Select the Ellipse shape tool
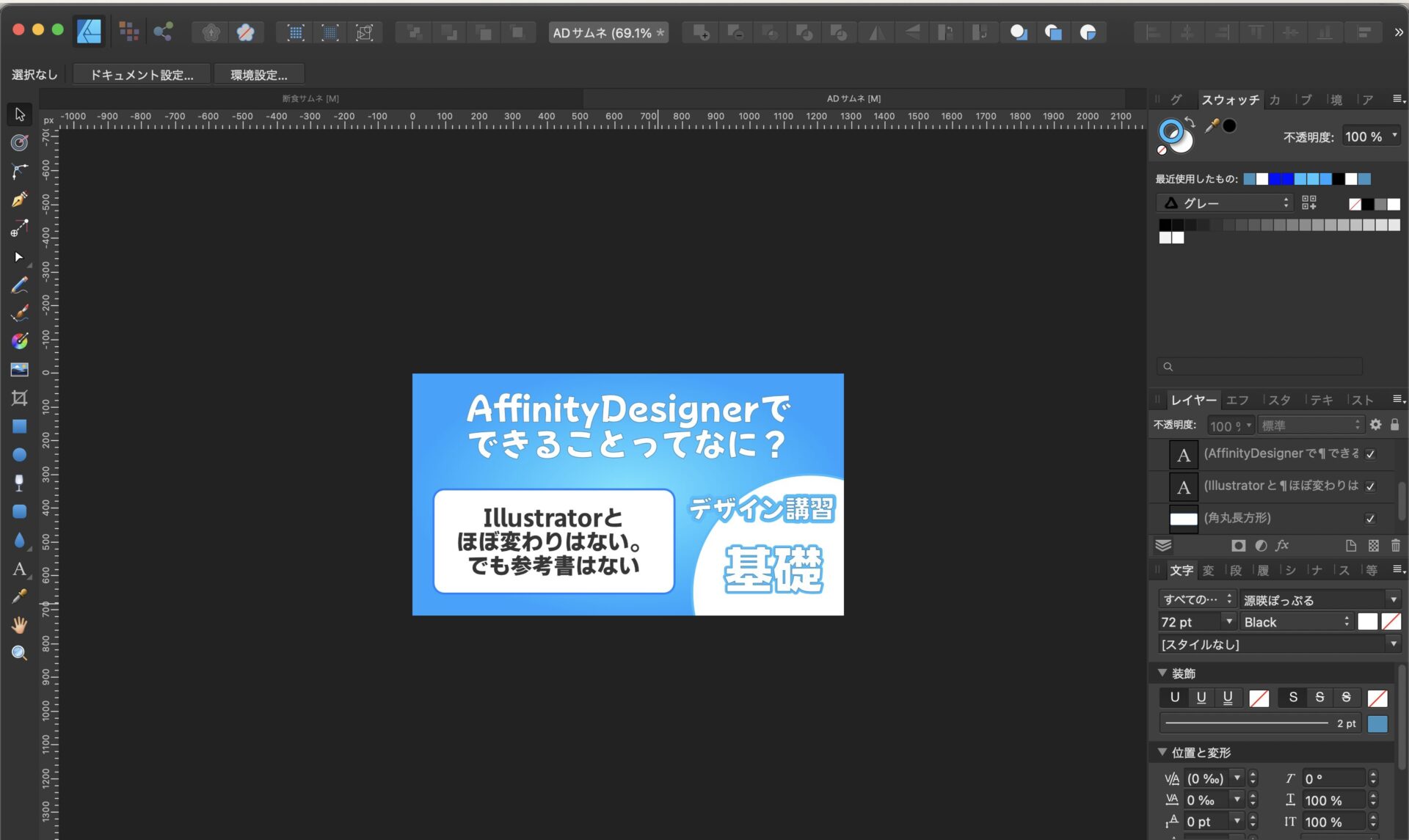The image size is (1409, 840). coord(20,455)
